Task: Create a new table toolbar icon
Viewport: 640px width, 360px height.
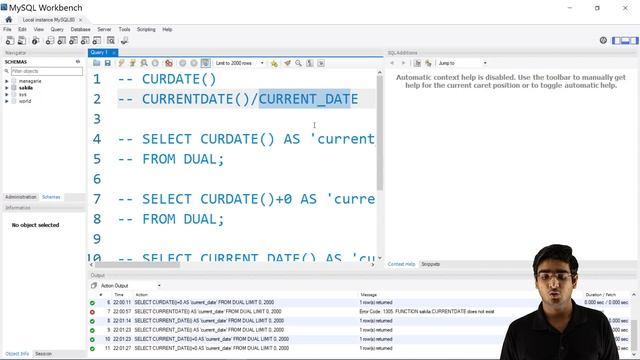Action: (61, 40)
